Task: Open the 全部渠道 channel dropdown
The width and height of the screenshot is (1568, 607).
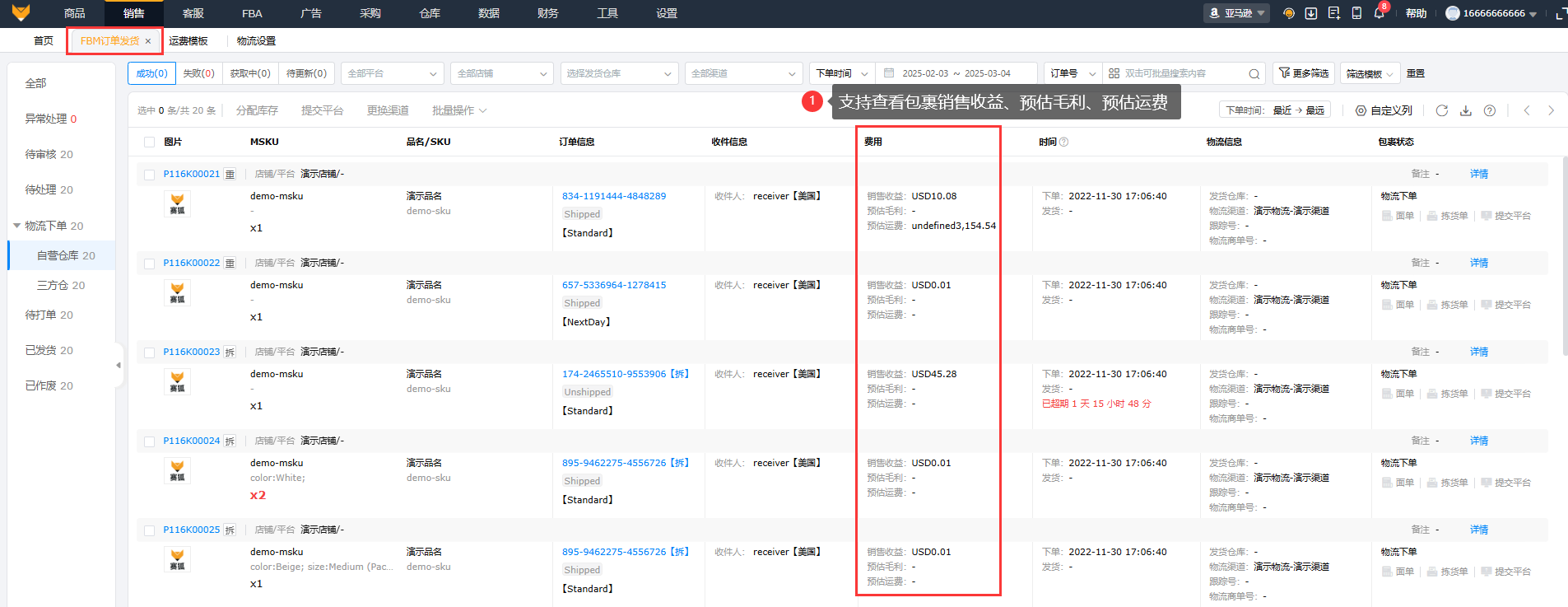Action: 744,73
